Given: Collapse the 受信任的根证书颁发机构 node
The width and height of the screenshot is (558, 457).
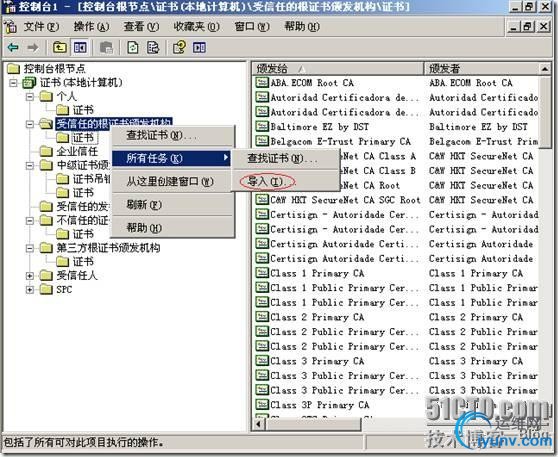Looking at the screenshot, I should tap(30, 124).
